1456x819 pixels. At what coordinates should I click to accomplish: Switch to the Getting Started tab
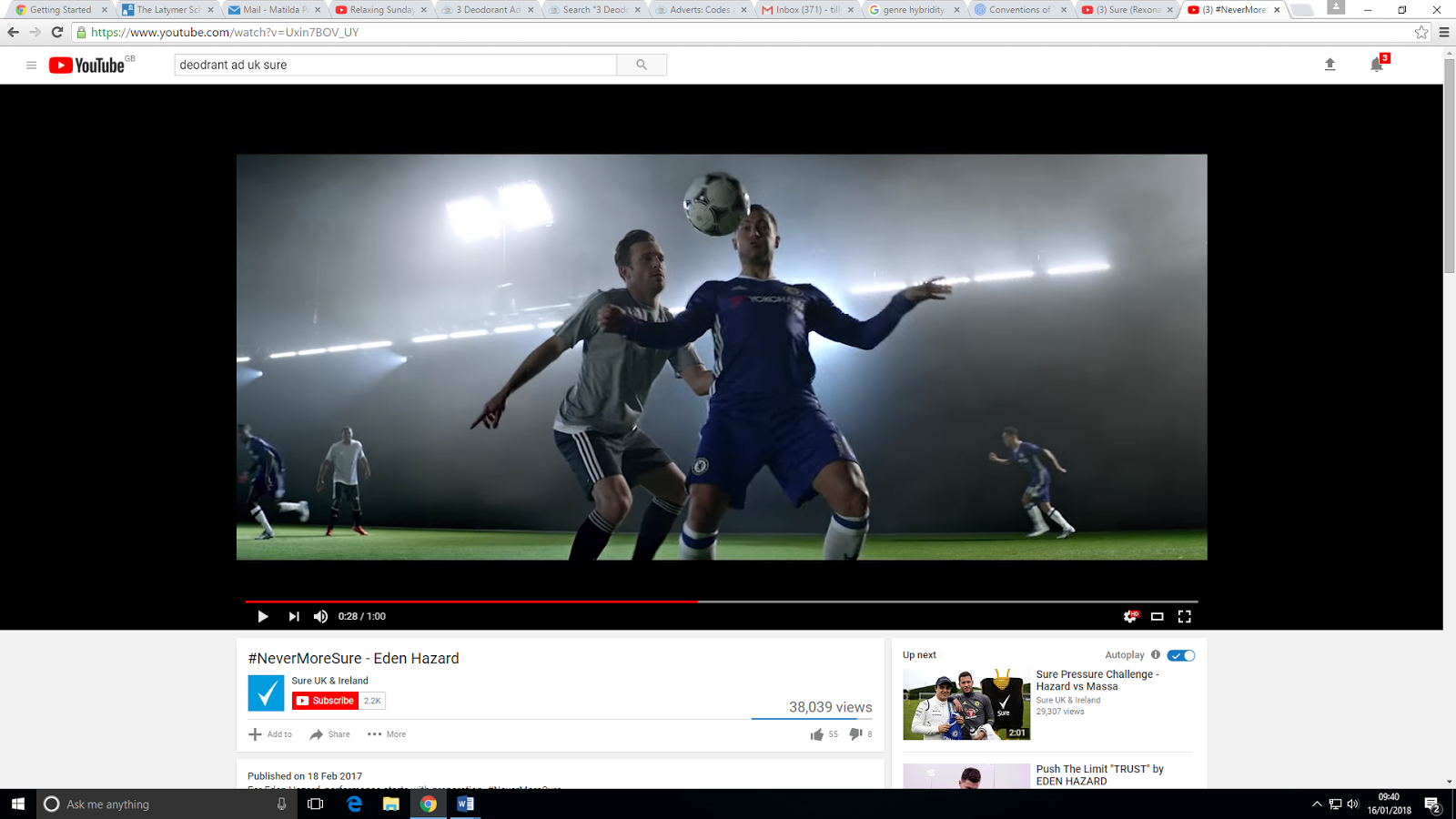[x=60, y=10]
